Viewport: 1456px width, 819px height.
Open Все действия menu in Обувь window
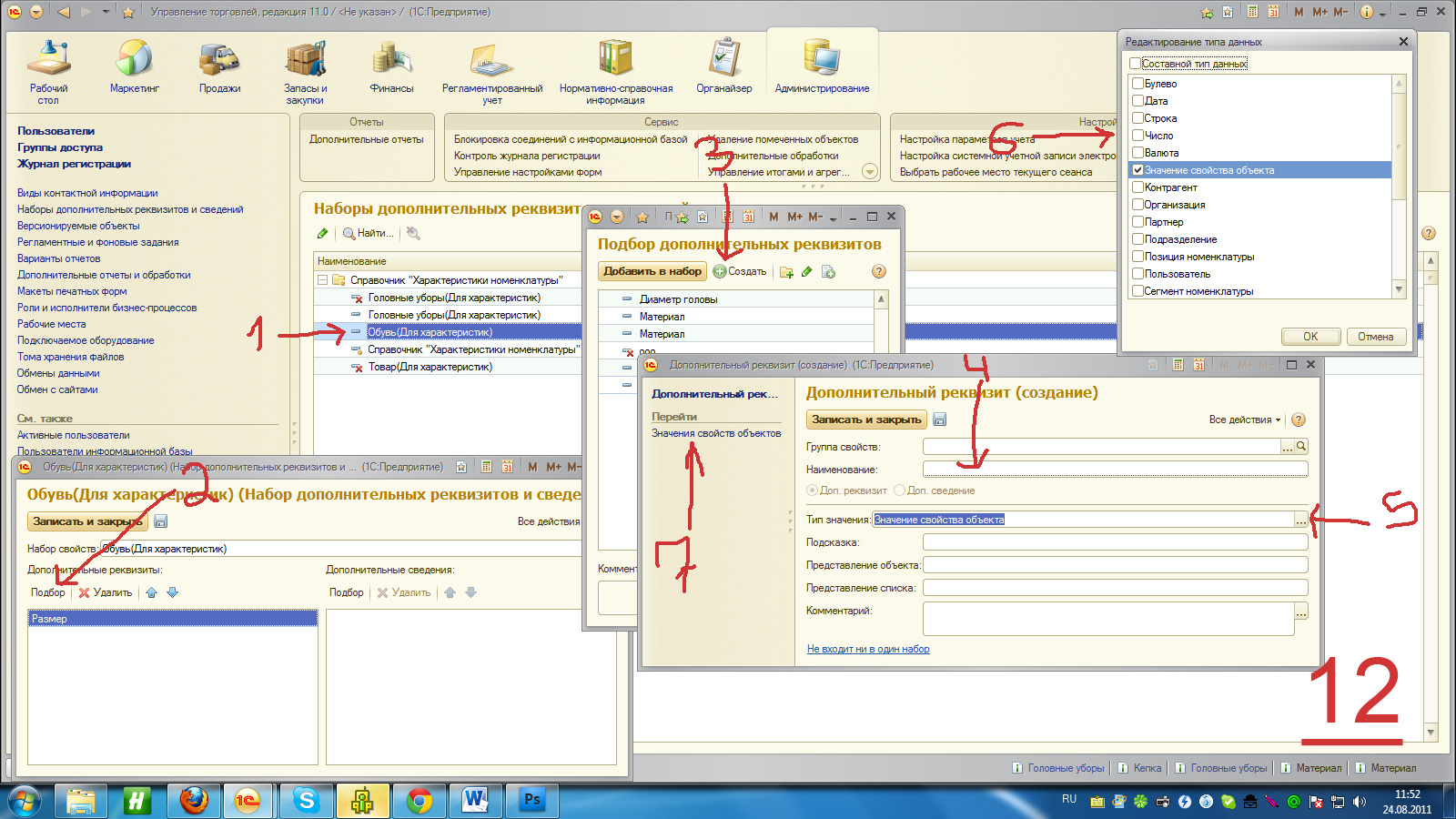549,521
